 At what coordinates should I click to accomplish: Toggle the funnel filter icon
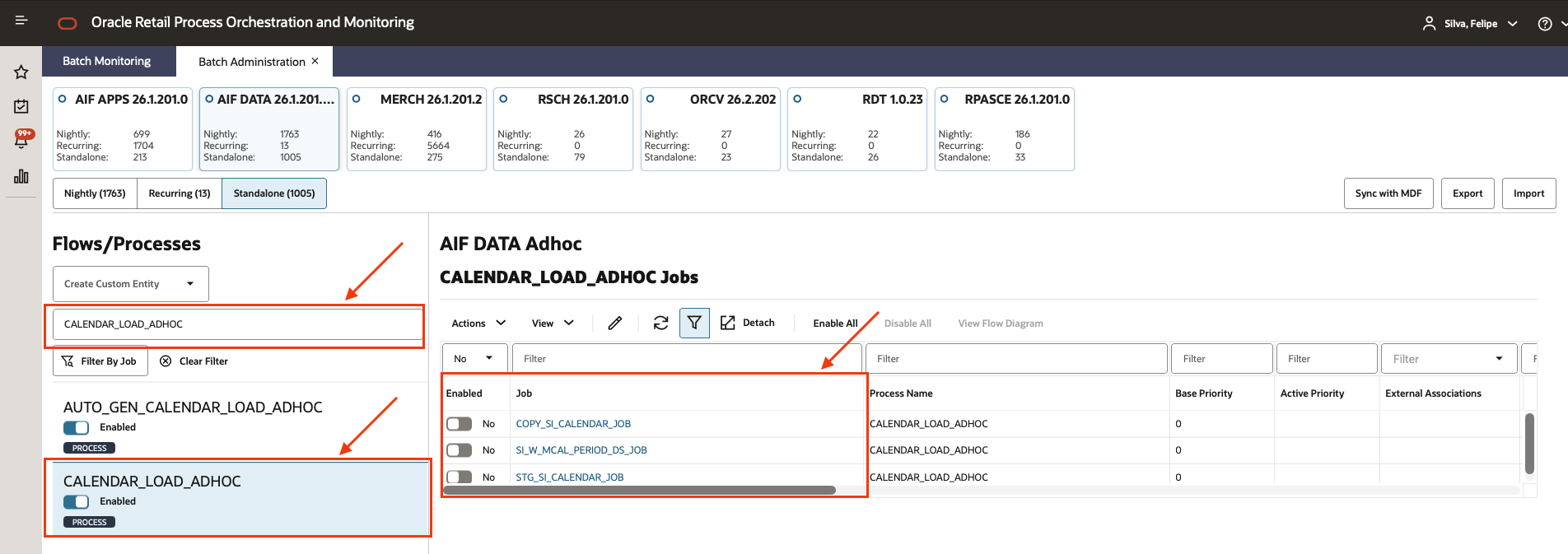tap(694, 324)
